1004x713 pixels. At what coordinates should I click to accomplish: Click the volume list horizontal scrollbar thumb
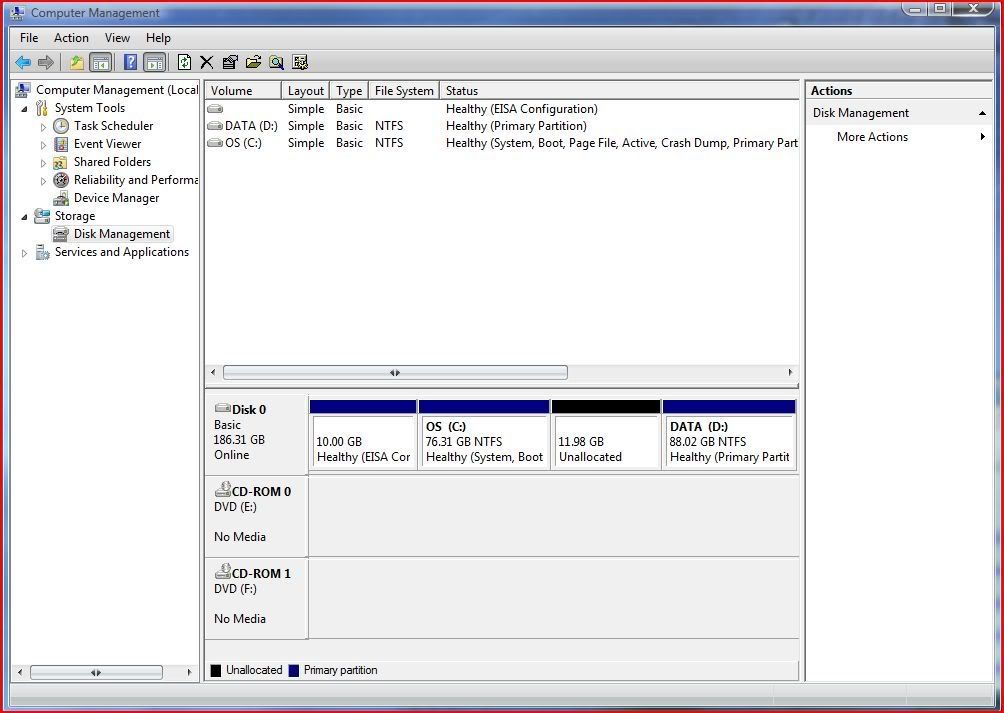(x=395, y=372)
